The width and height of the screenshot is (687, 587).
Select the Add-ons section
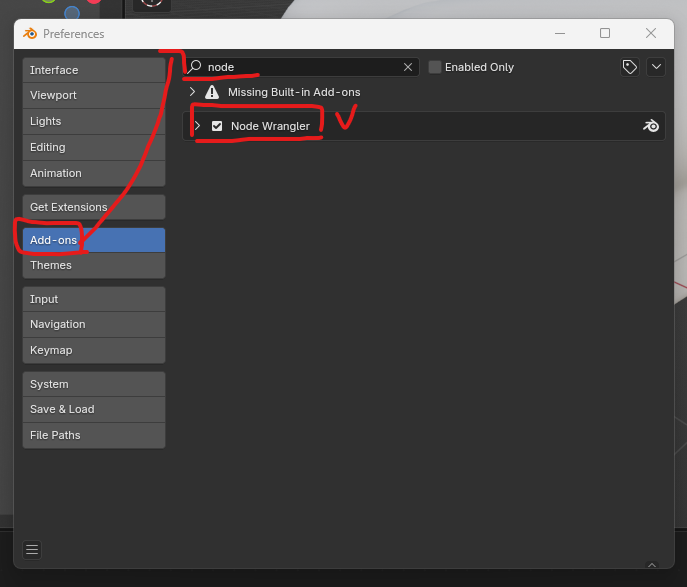pos(94,240)
